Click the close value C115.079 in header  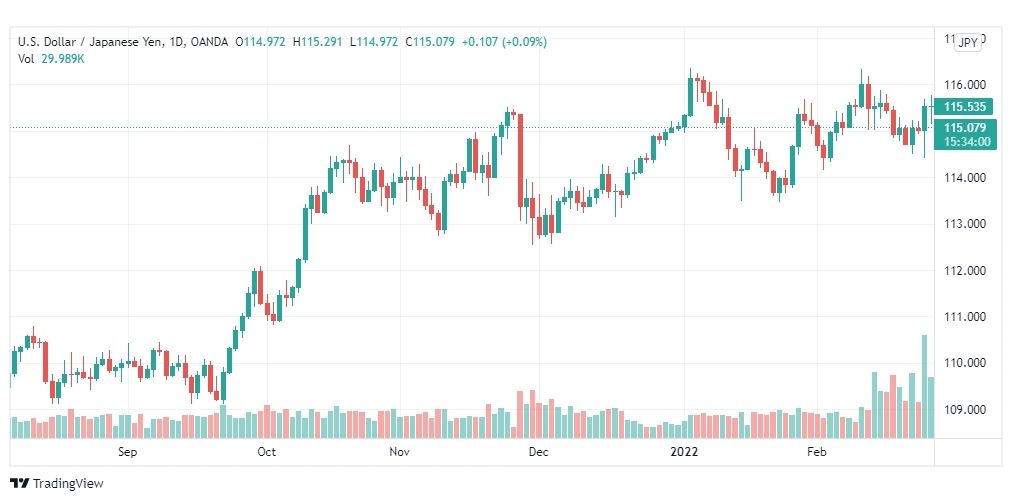(430, 42)
